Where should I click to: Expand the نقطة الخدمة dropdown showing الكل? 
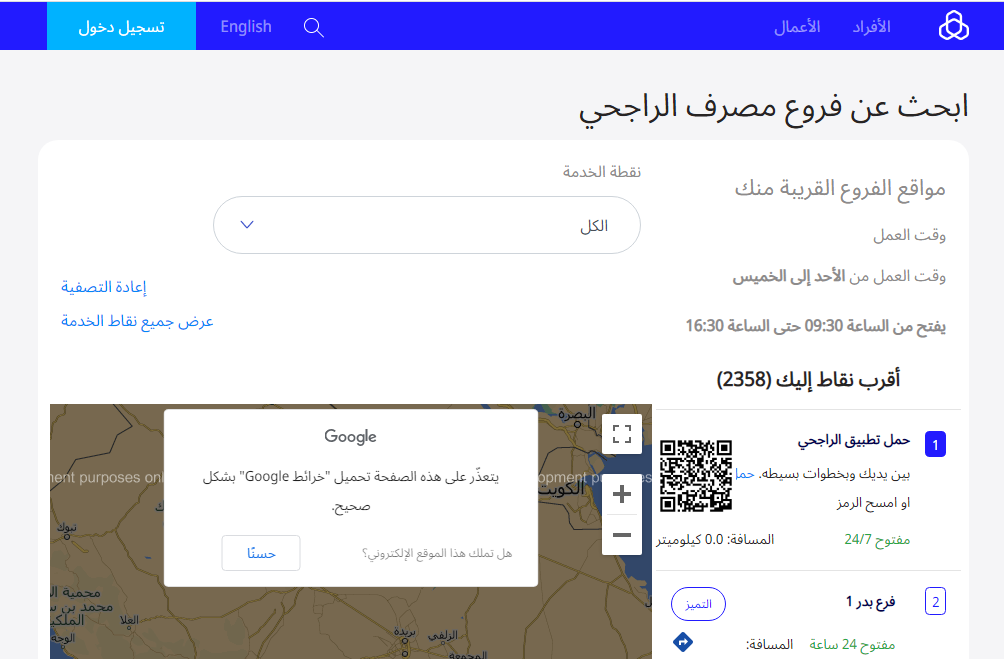[426, 225]
